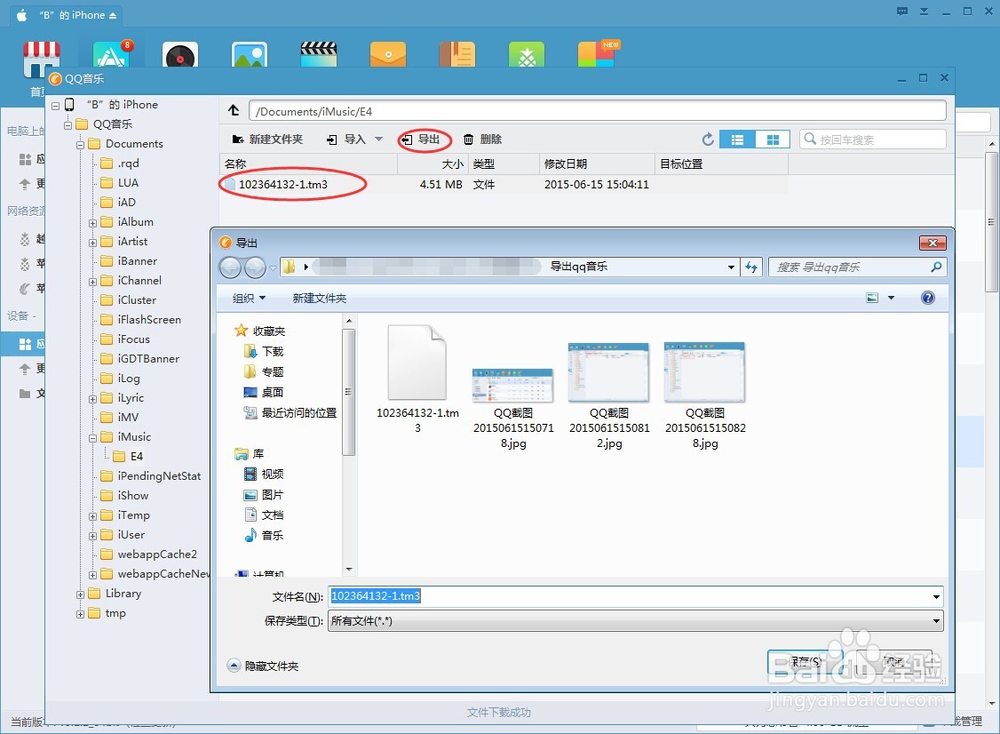Switch to list view mode
The image size is (1000, 734).
[737, 139]
